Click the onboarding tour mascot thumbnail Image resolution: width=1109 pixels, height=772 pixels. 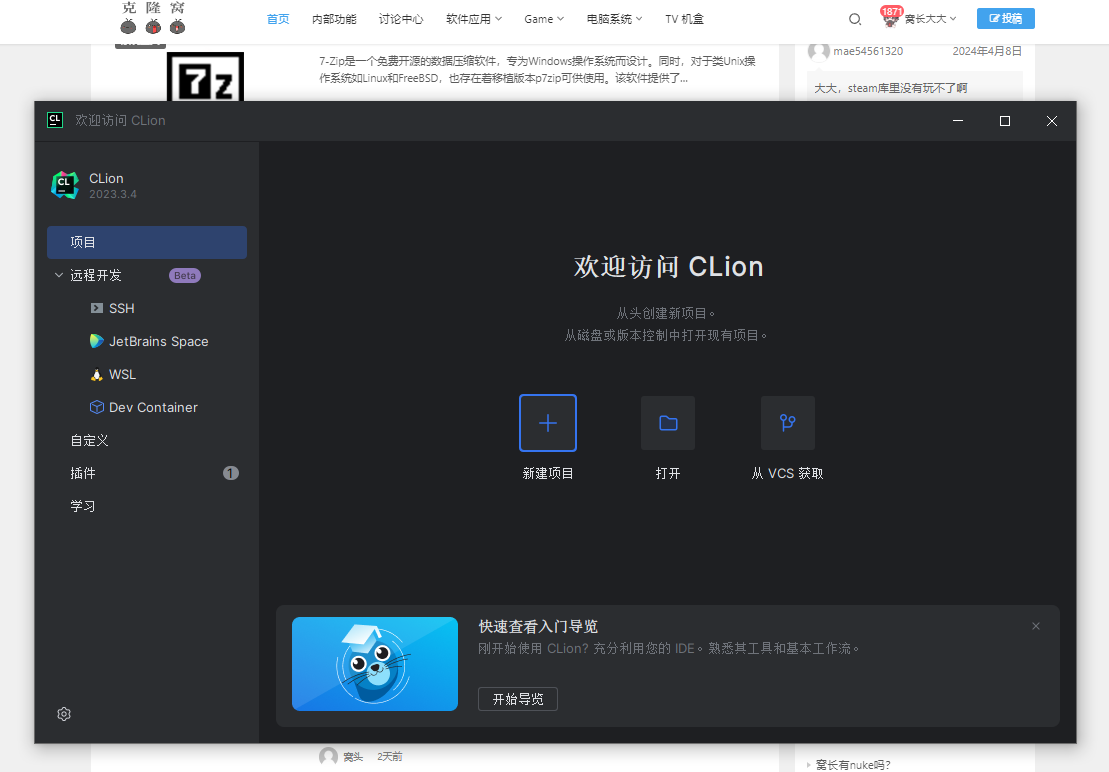375,664
